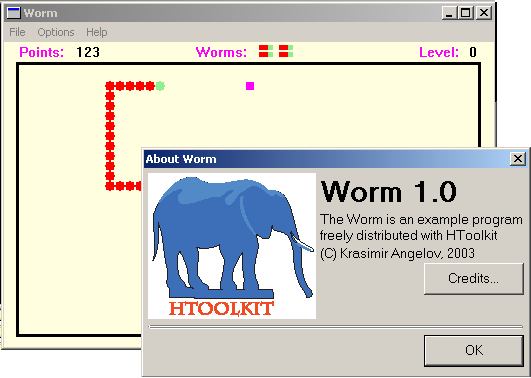Minimize the Worm game window

(449, 13)
